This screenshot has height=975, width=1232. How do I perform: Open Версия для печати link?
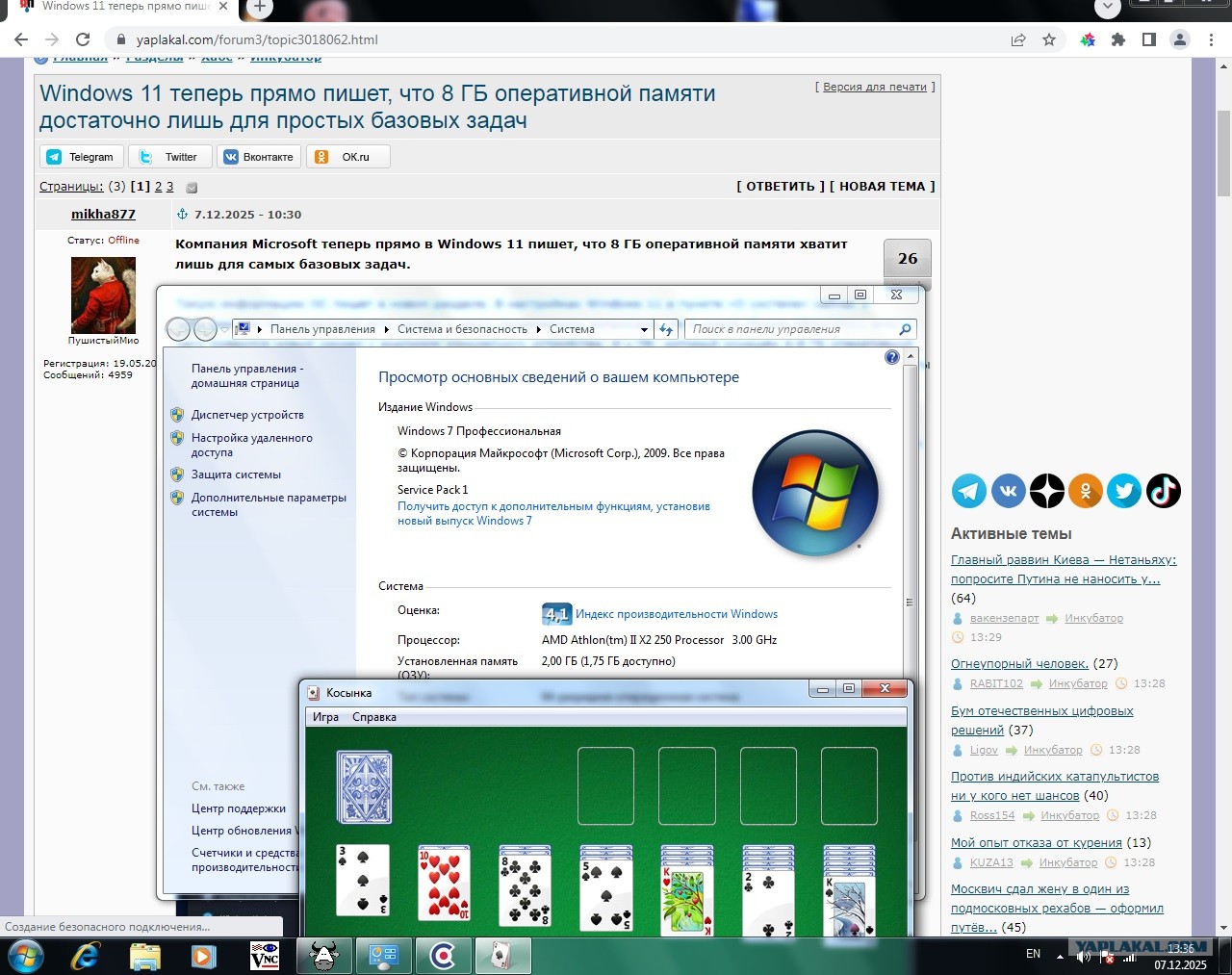(x=875, y=87)
